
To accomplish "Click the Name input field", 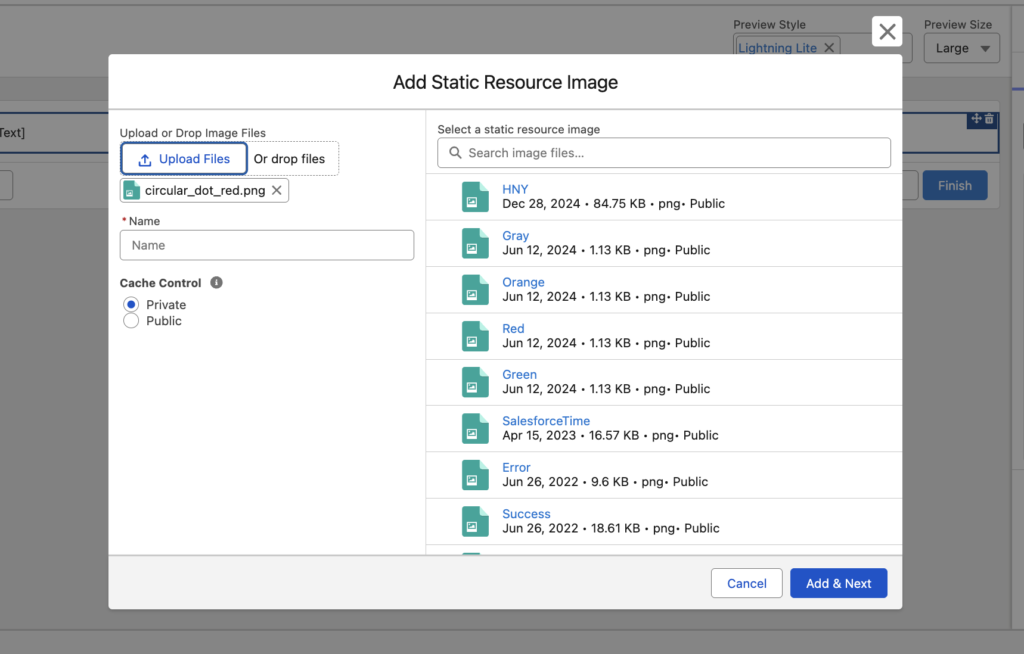I will pos(266,245).
